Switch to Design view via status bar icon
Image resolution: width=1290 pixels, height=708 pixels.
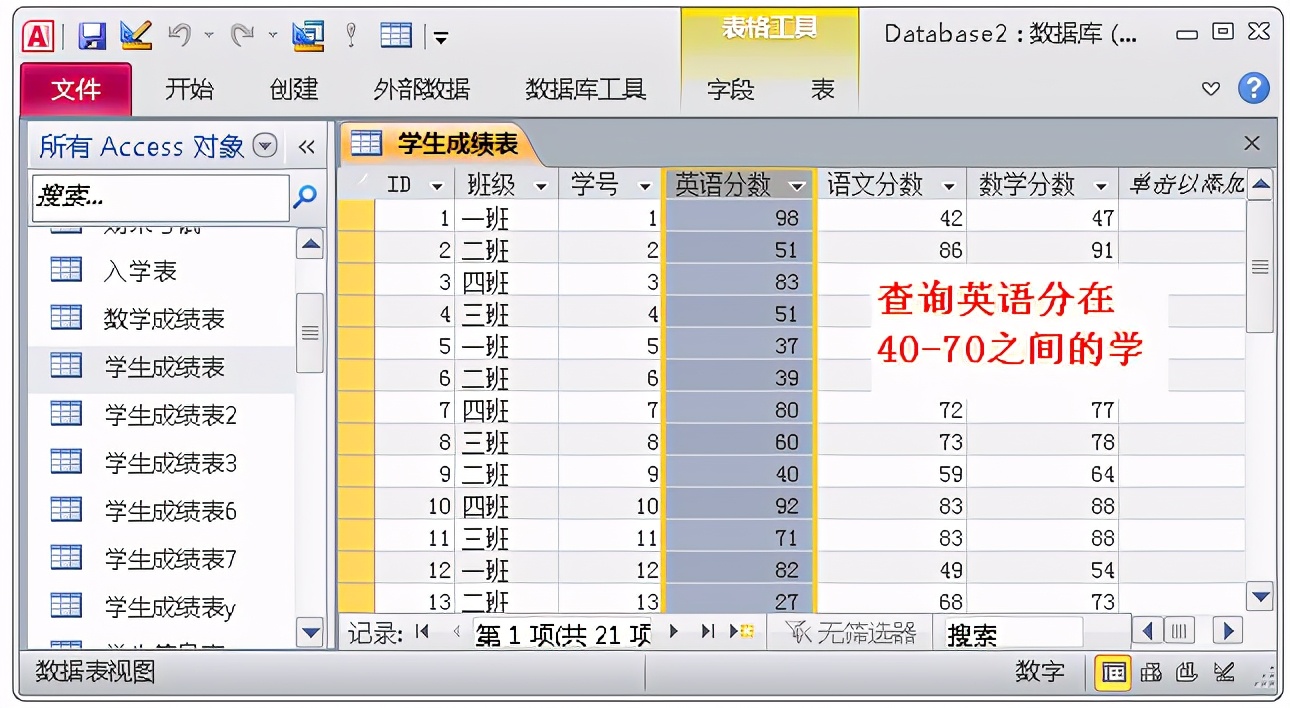(x=1222, y=673)
